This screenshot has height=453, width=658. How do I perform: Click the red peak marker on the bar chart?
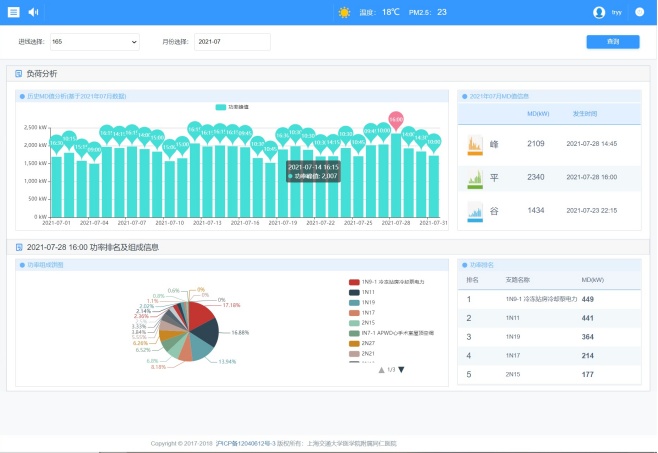pos(396,119)
